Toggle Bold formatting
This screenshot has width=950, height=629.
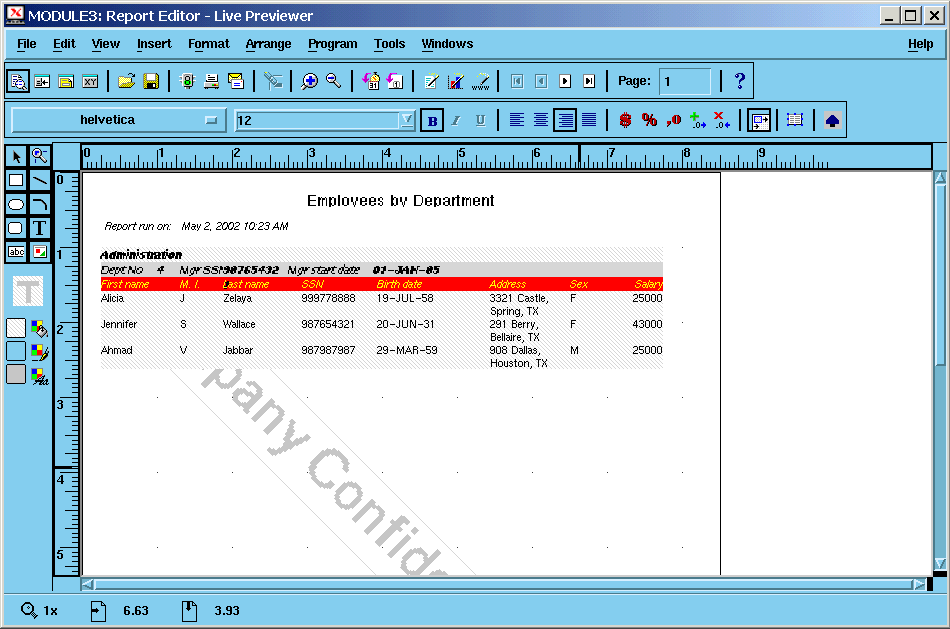pos(432,121)
